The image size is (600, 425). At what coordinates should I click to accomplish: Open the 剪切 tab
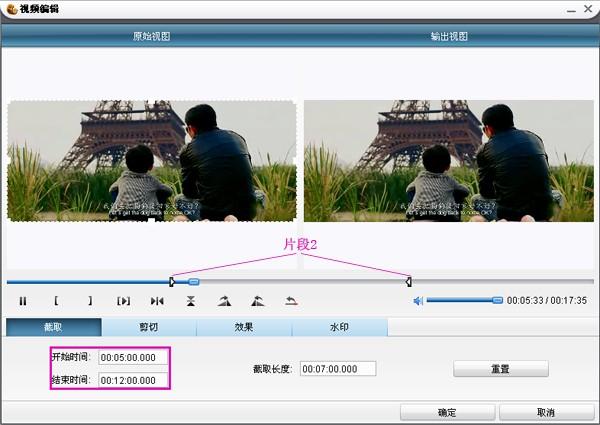coord(149,327)
